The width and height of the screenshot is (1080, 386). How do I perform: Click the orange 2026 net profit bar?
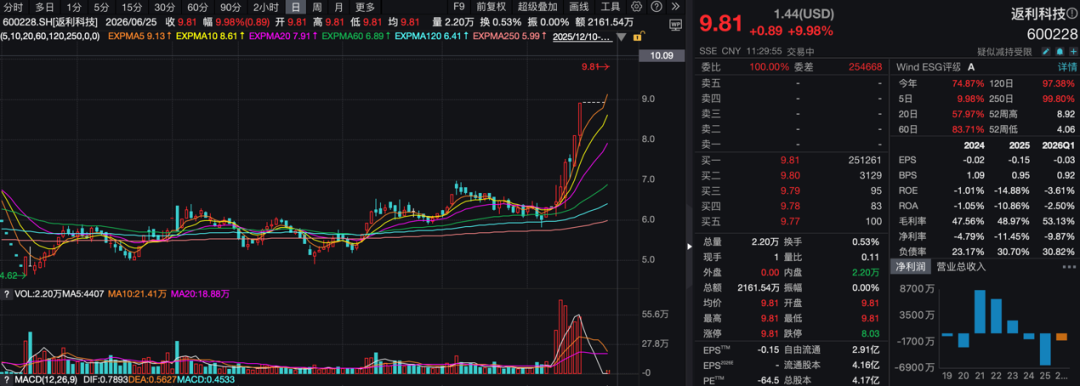coord(1061,337)
